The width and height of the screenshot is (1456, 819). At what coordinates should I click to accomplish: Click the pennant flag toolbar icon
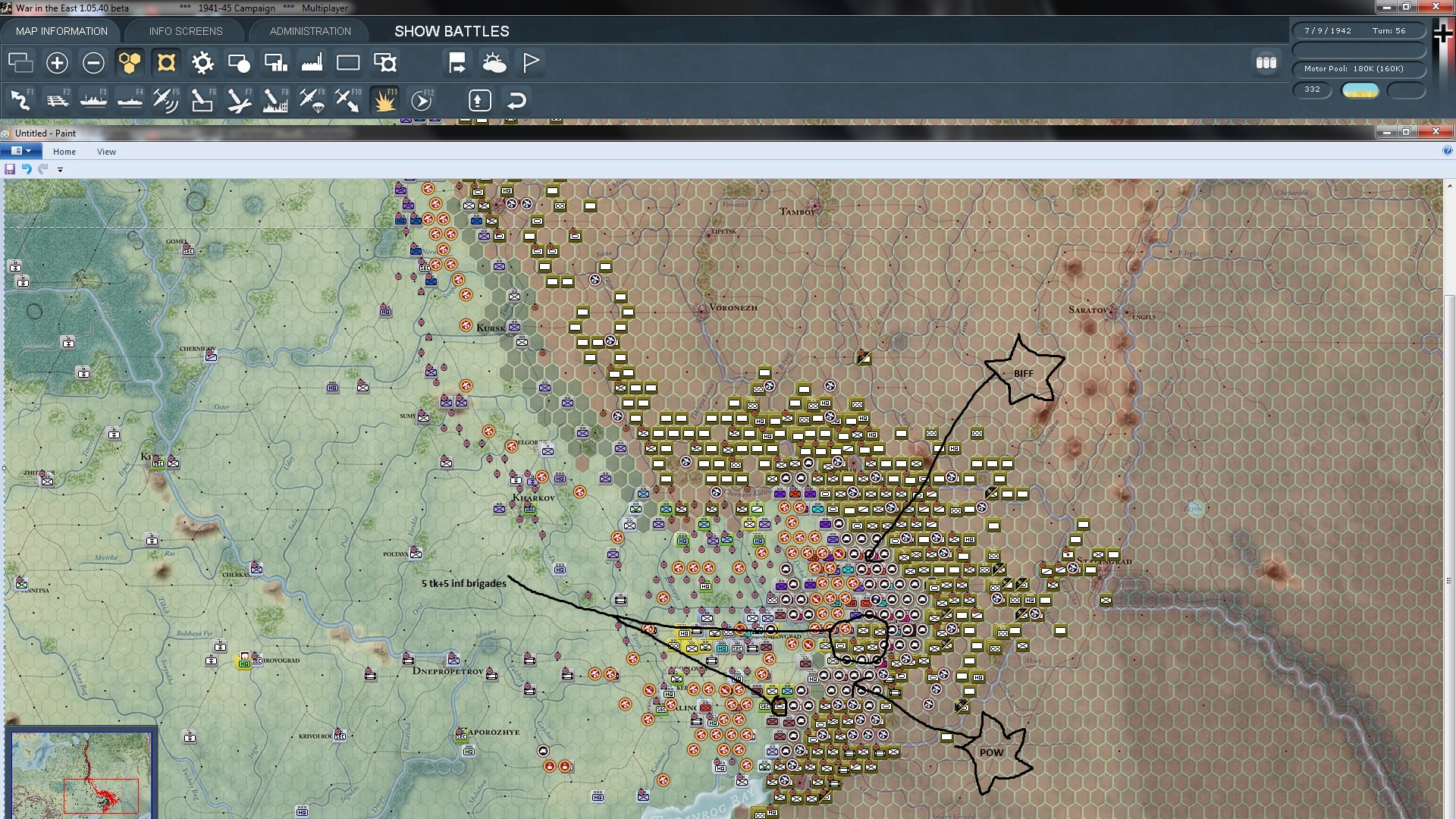pyautogui.click(x=530, y=62)
